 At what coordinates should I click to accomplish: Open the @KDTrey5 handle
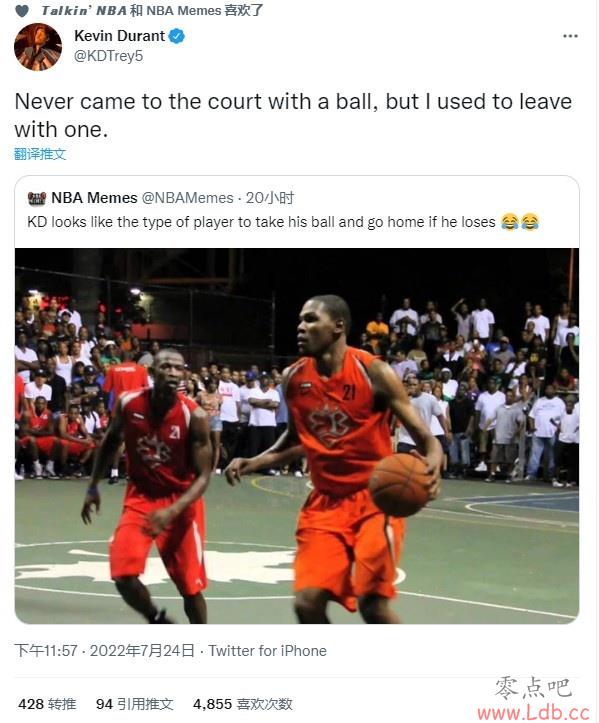coord(109,56)
